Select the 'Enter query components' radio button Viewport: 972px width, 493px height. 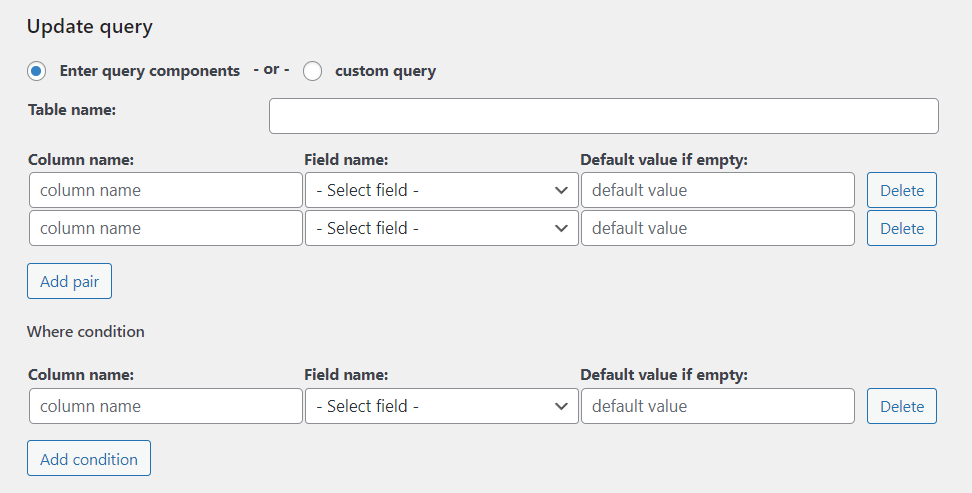pos(37,71)
